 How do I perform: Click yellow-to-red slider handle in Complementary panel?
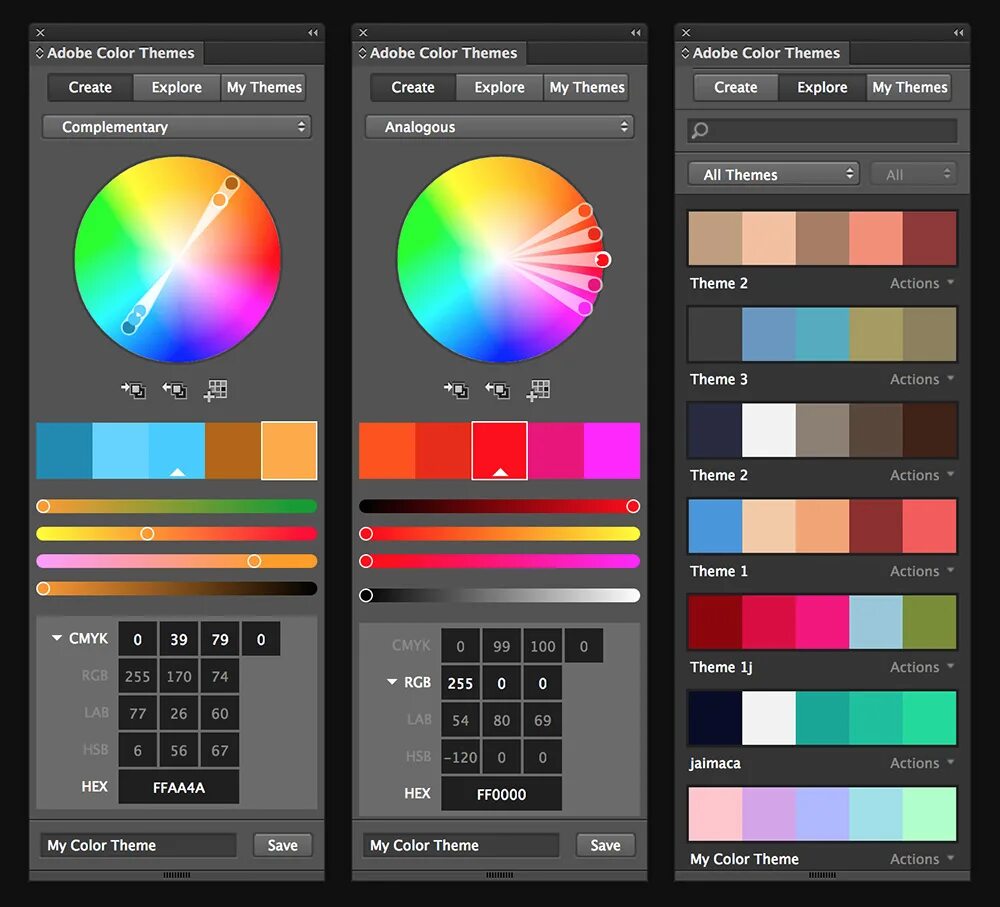[x=147, y=533]
